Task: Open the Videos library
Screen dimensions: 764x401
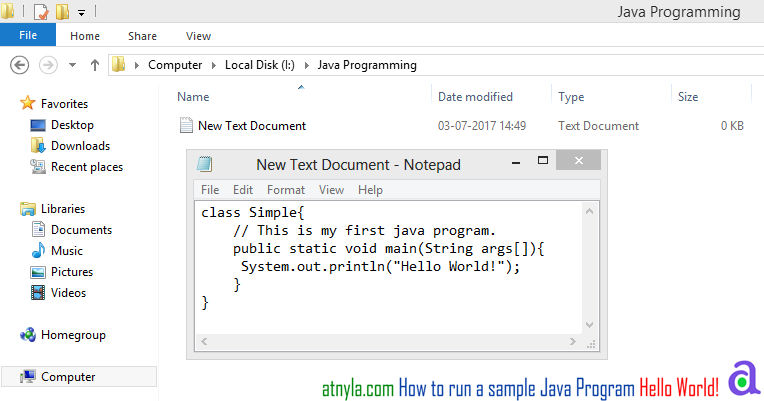Action: 68,292
